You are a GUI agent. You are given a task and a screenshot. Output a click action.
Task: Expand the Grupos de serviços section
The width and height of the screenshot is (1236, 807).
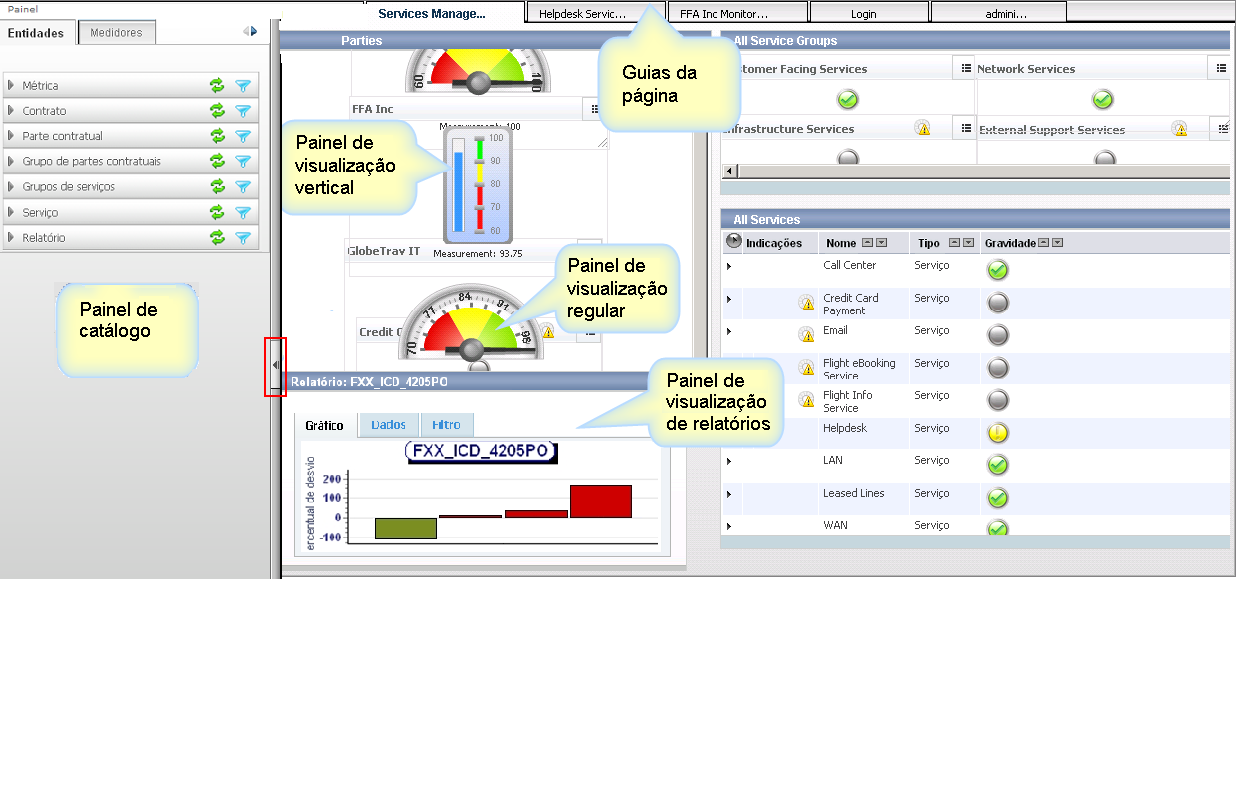pos(11,187)
